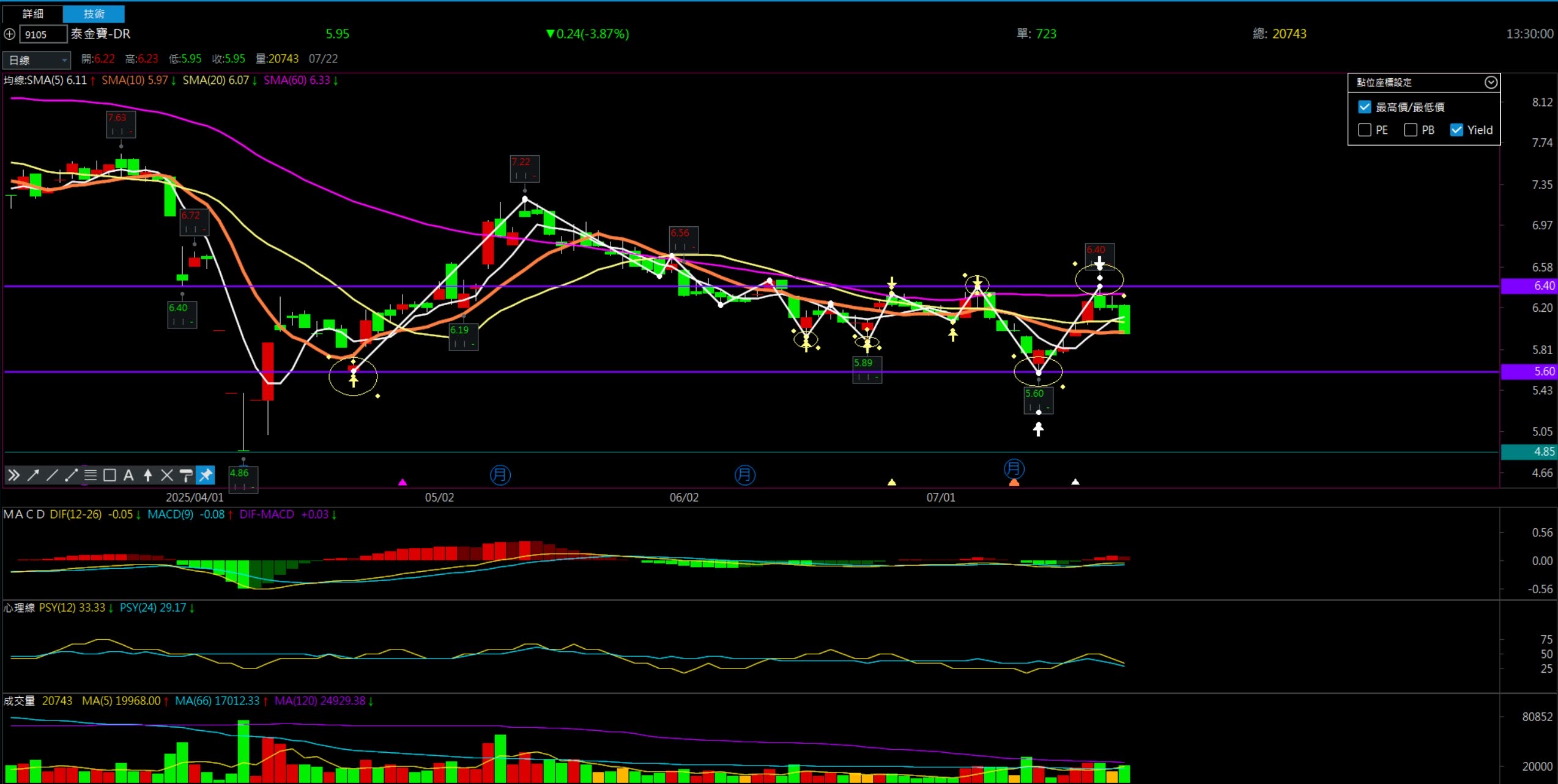Uncheck 最高價/最低價 checkbox
This screenshot has width=1558, height=784.
click(x=1364, y=107)
